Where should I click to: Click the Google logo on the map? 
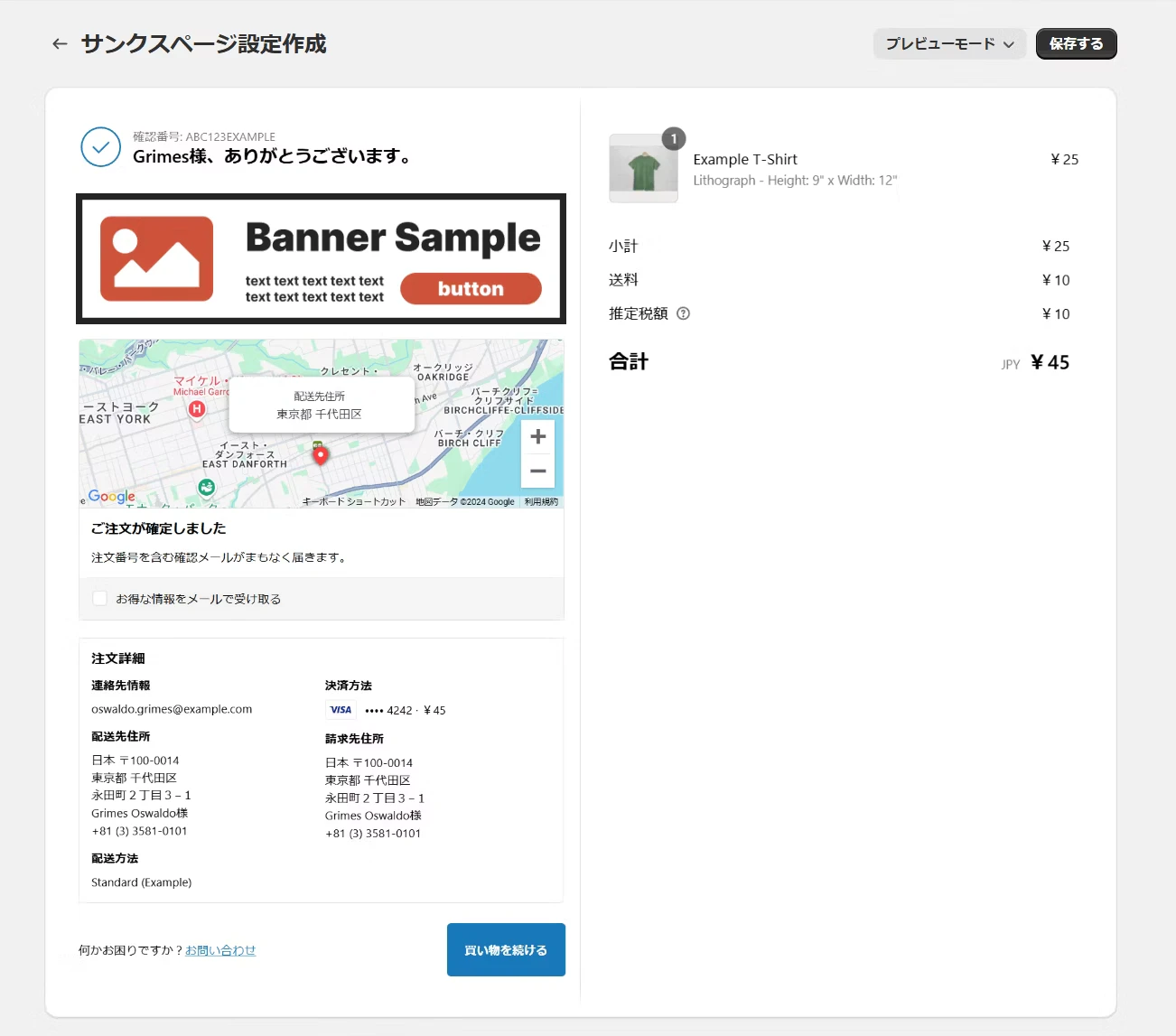point(111,496)
